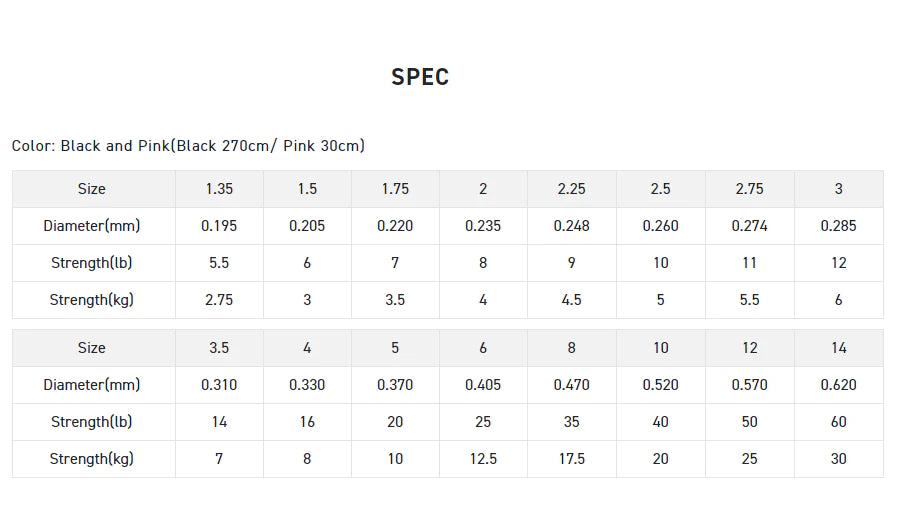Select the 4.5 kg strength cell

pyautogui.click(x=571, y=300)
